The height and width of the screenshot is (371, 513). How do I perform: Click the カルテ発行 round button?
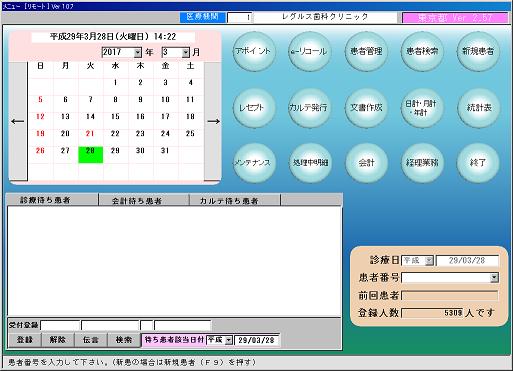point(310,108)
